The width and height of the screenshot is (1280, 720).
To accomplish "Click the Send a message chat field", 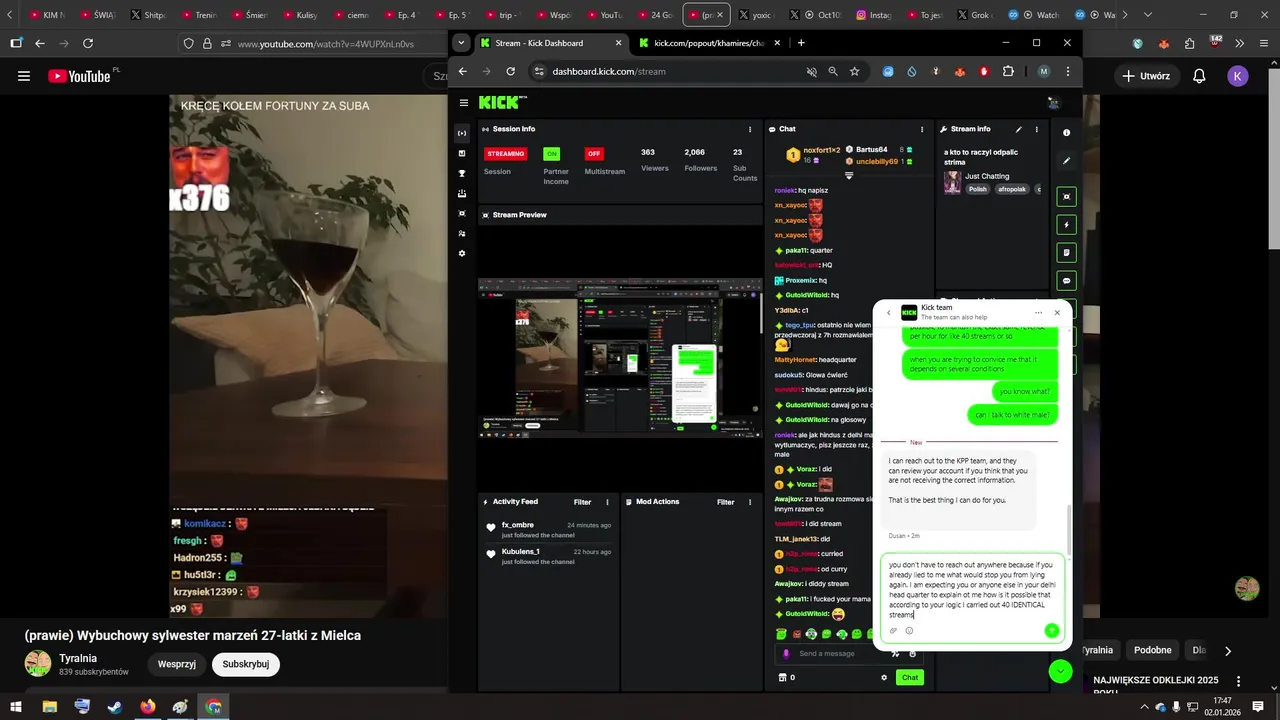I will [840, 654].
